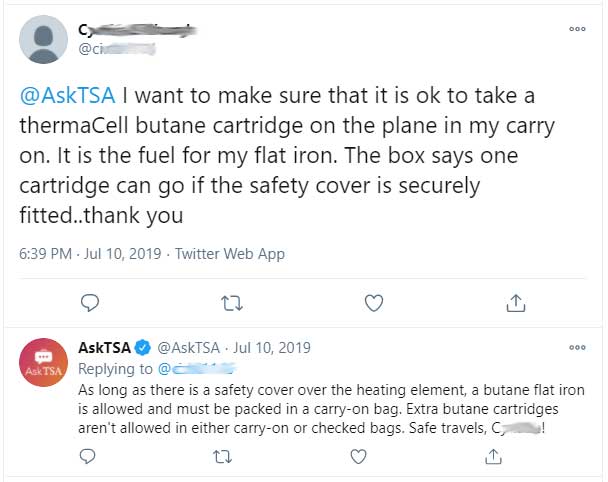Screen dimensions: 608x482
Task: Reply to the AskTSA response tweet
Action: click(x=87, y=456)
